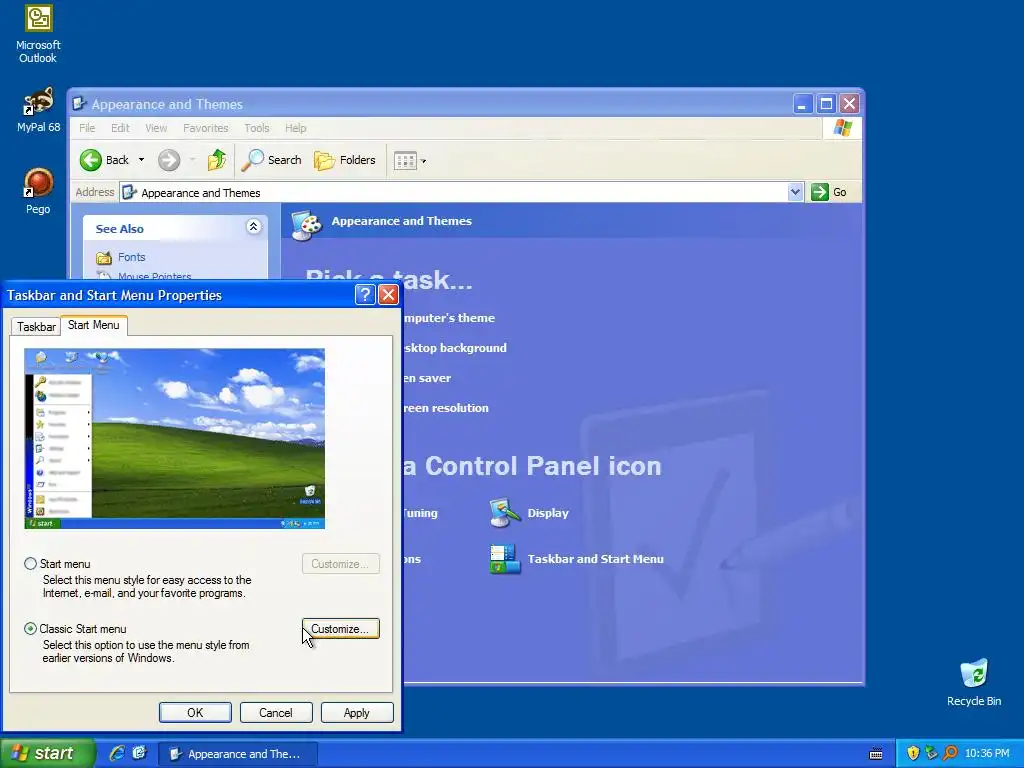1024x768 pixels.
Task: Select the Start Menu tab
Action: click(x=93, y=325)
